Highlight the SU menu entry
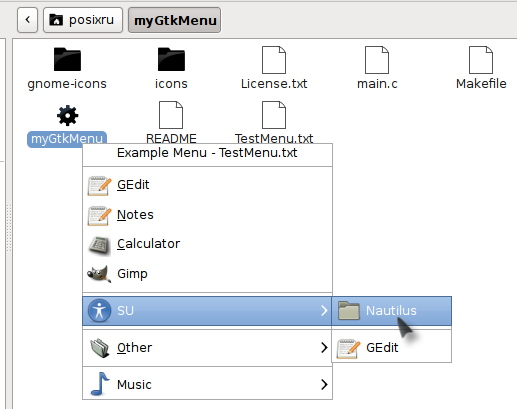This screenshot has height=409, width=517. (x=207, y=311)
